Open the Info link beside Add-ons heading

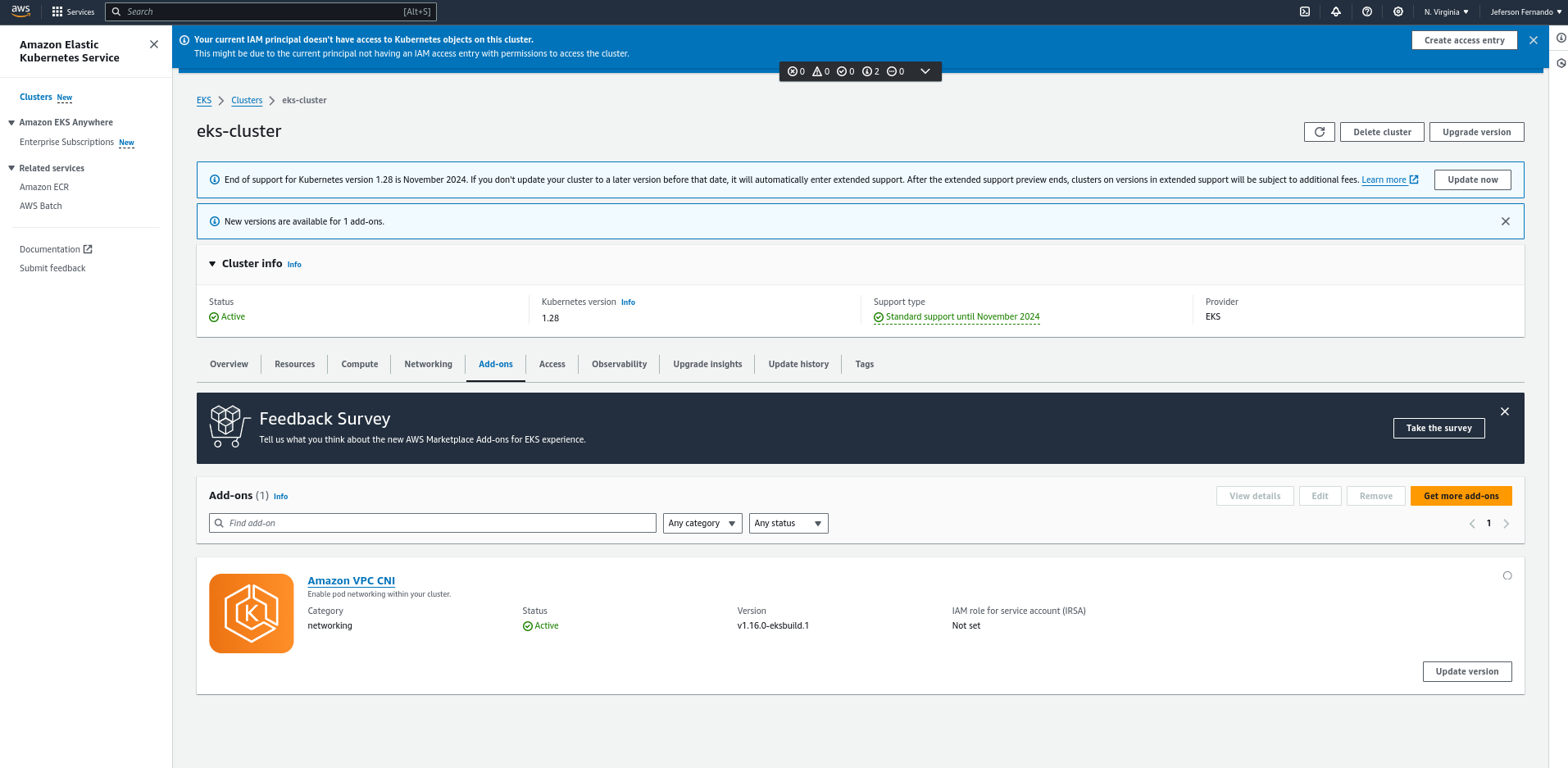(280, 497)
